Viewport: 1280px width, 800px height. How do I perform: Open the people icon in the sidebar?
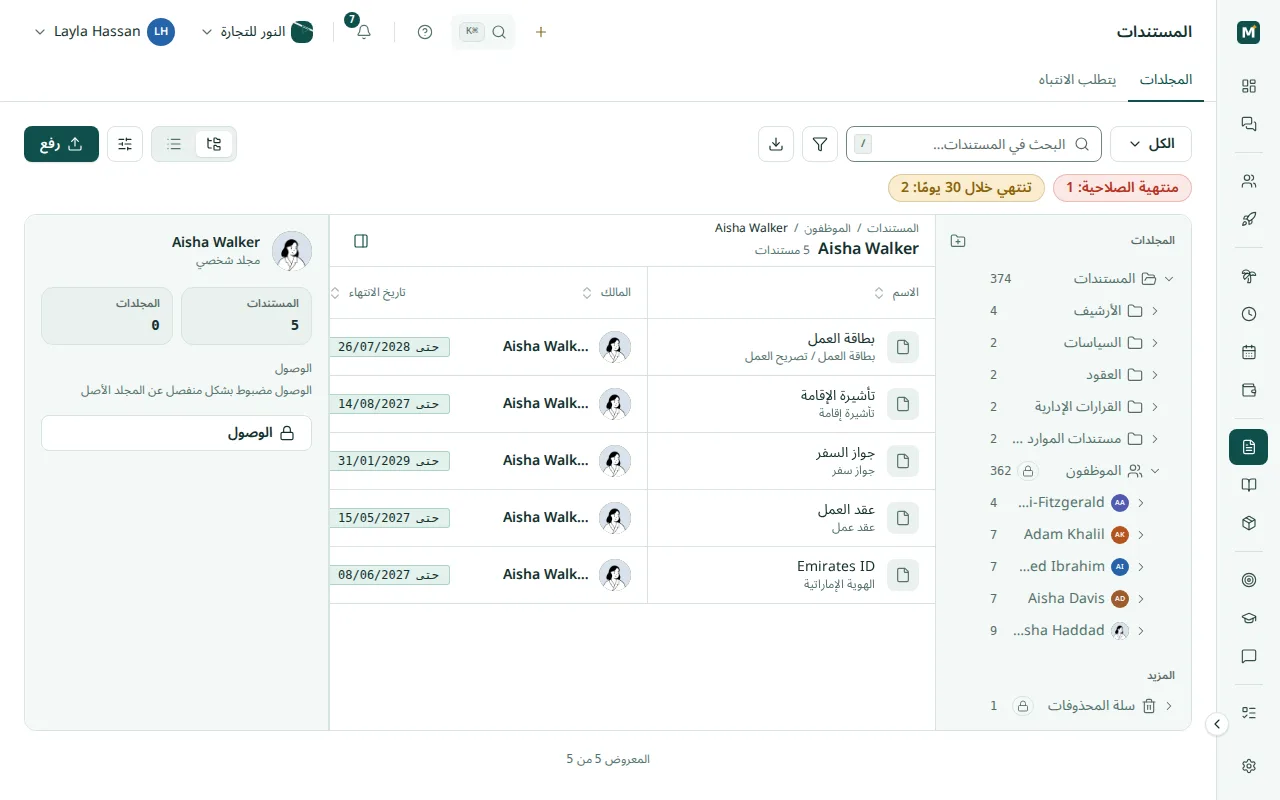point(1248,181)
